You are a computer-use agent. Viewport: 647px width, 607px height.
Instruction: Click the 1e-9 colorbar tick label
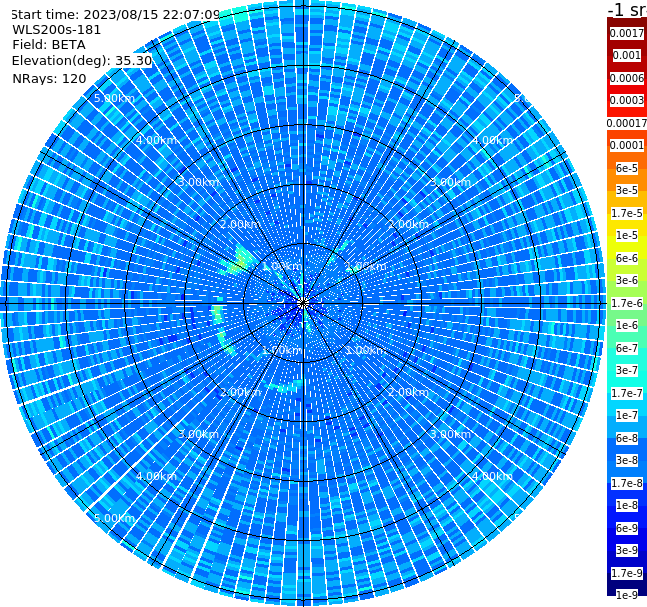(x=627, y=595)
